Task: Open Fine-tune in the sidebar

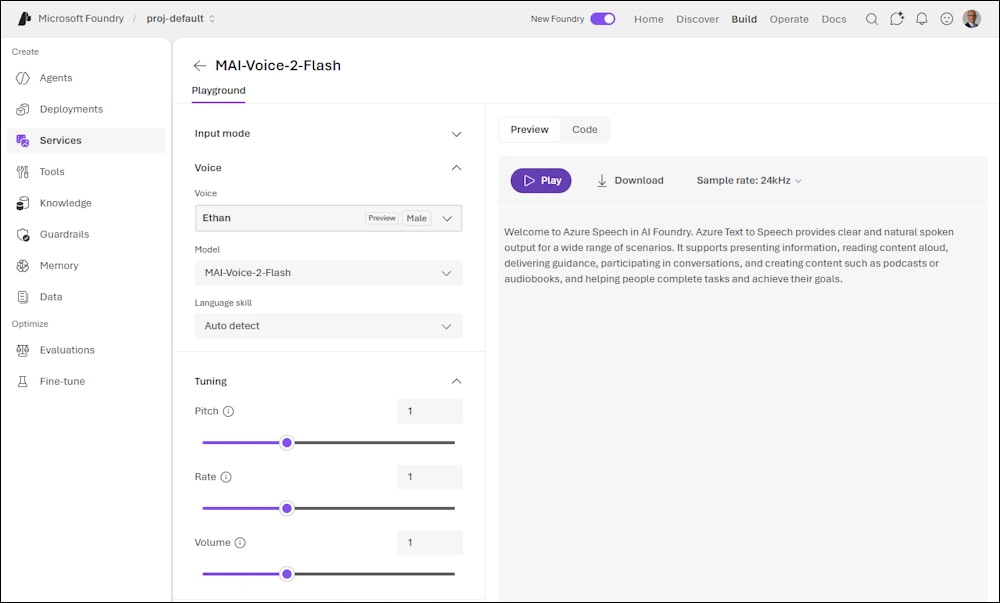Action: click(86, 381)
